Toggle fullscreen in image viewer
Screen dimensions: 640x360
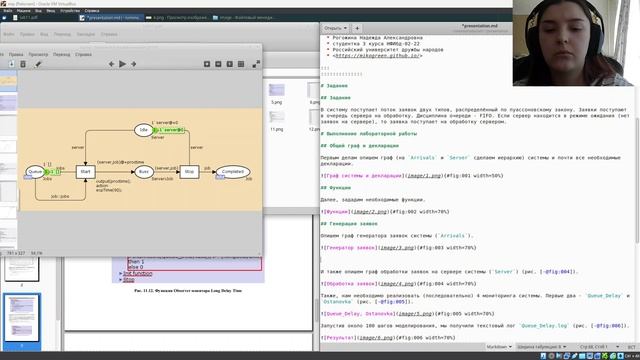click(256, 64)
